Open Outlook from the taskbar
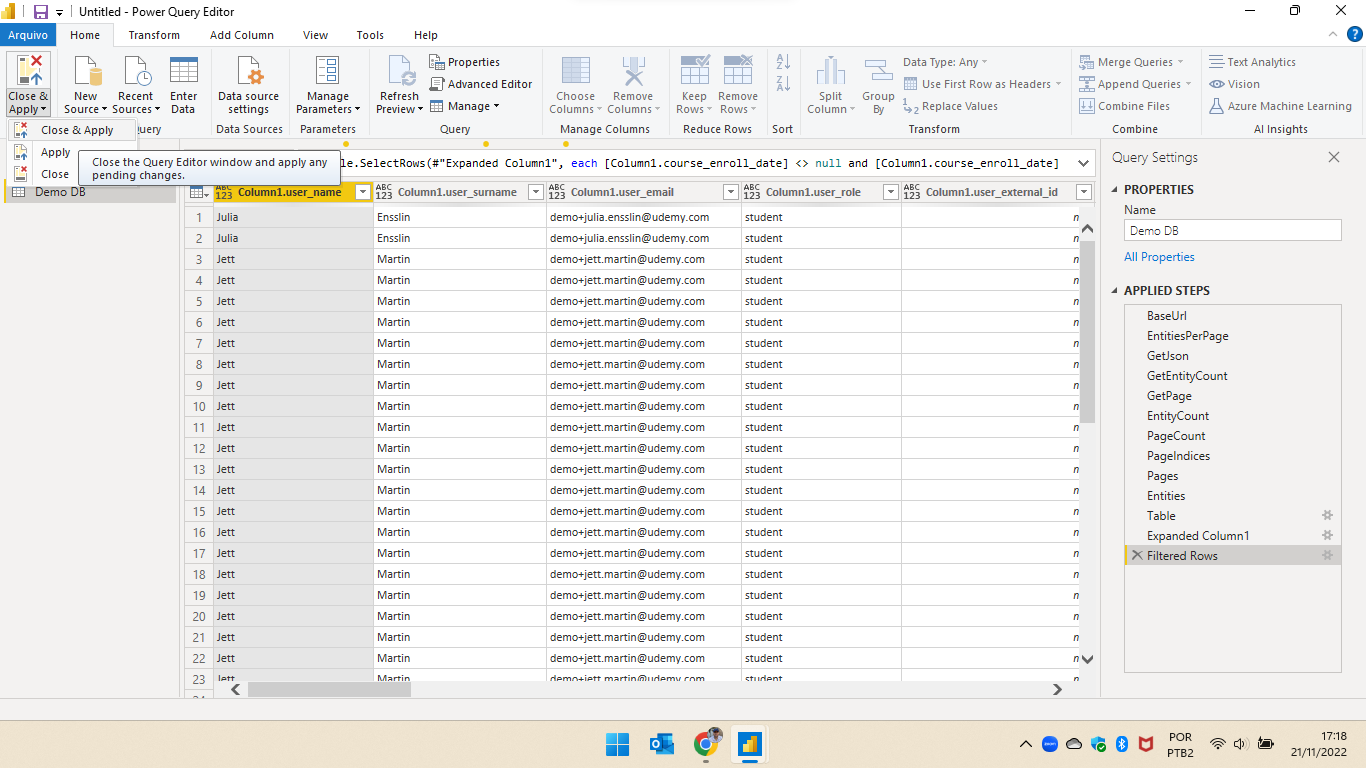Screen dimensions: 1366x768 [662, 744]
